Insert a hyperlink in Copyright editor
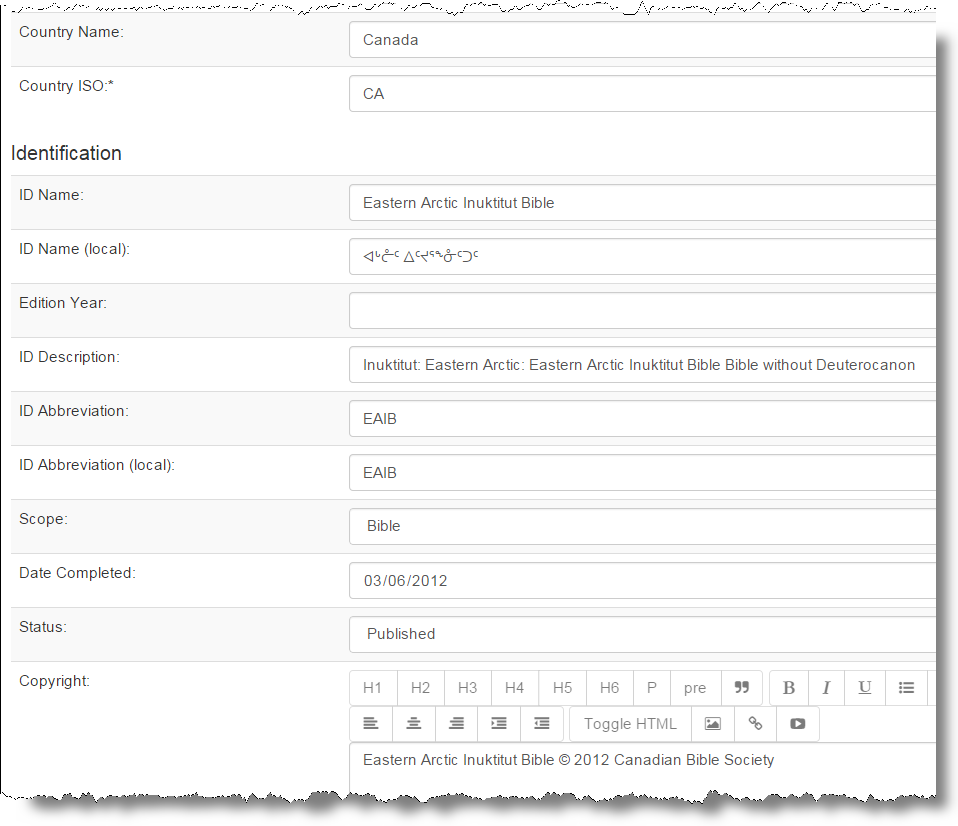958x826 pixels. point(755,724)
